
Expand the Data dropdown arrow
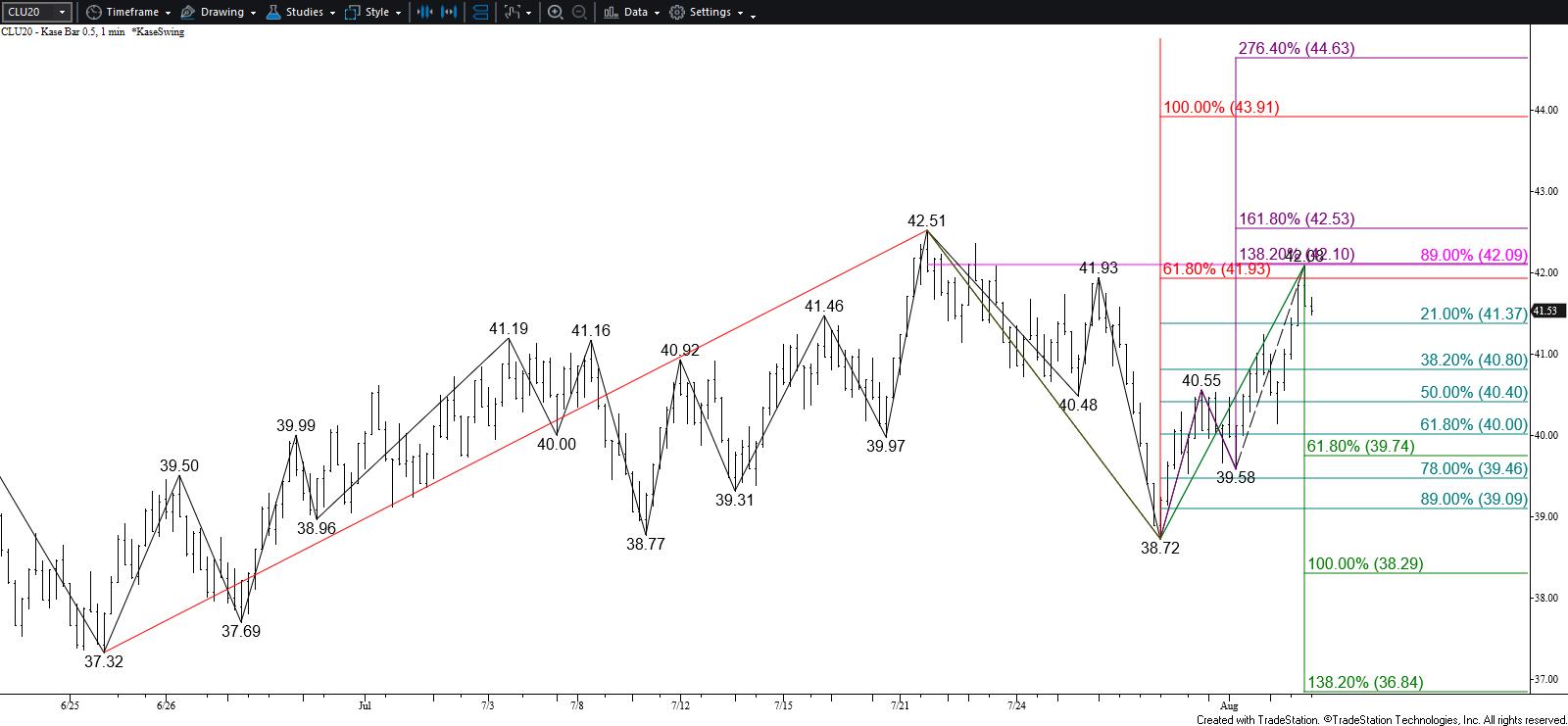pos(657,13)
